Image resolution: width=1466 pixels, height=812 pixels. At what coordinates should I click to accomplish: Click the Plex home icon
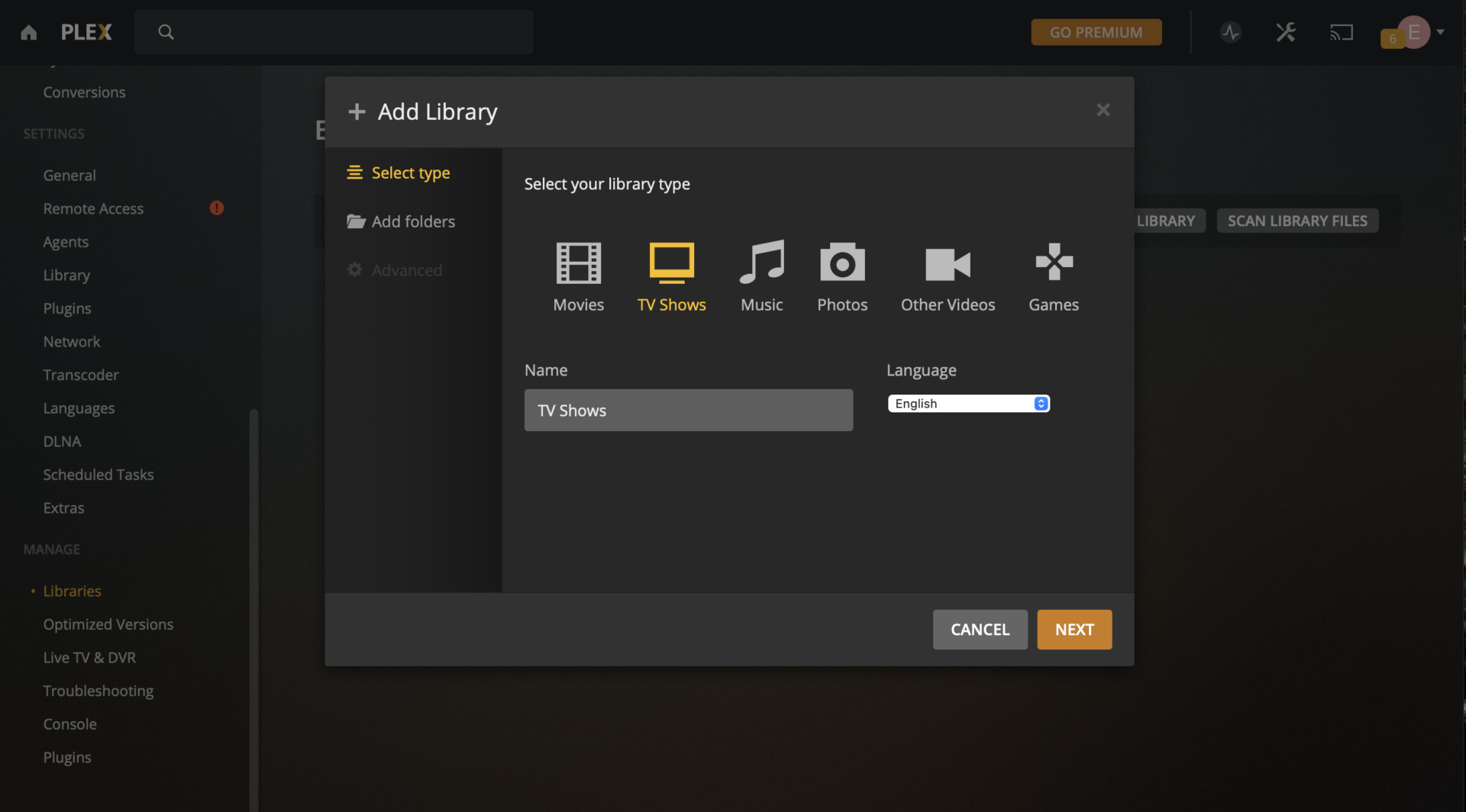[27, 32]
